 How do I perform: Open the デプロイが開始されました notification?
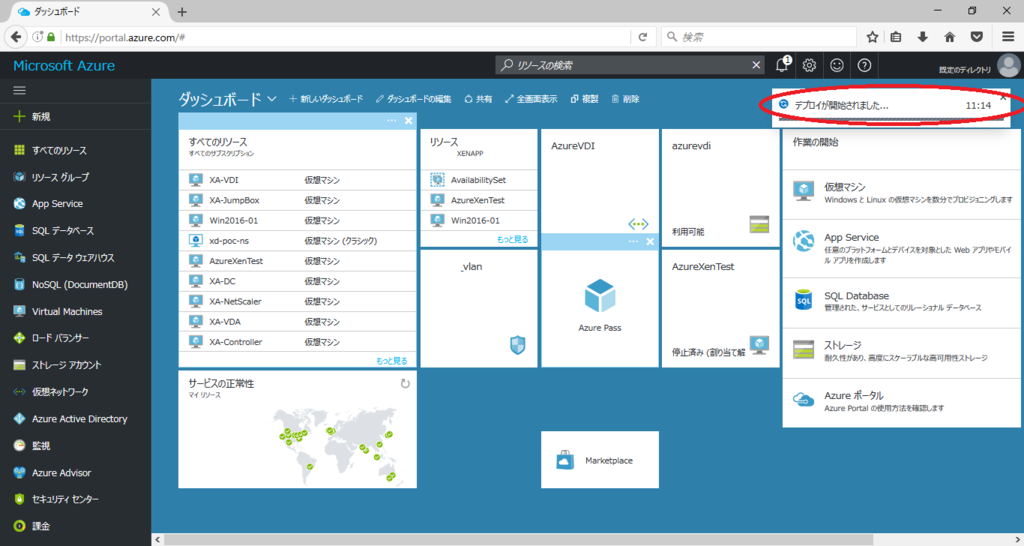click(x=891, y=106)
